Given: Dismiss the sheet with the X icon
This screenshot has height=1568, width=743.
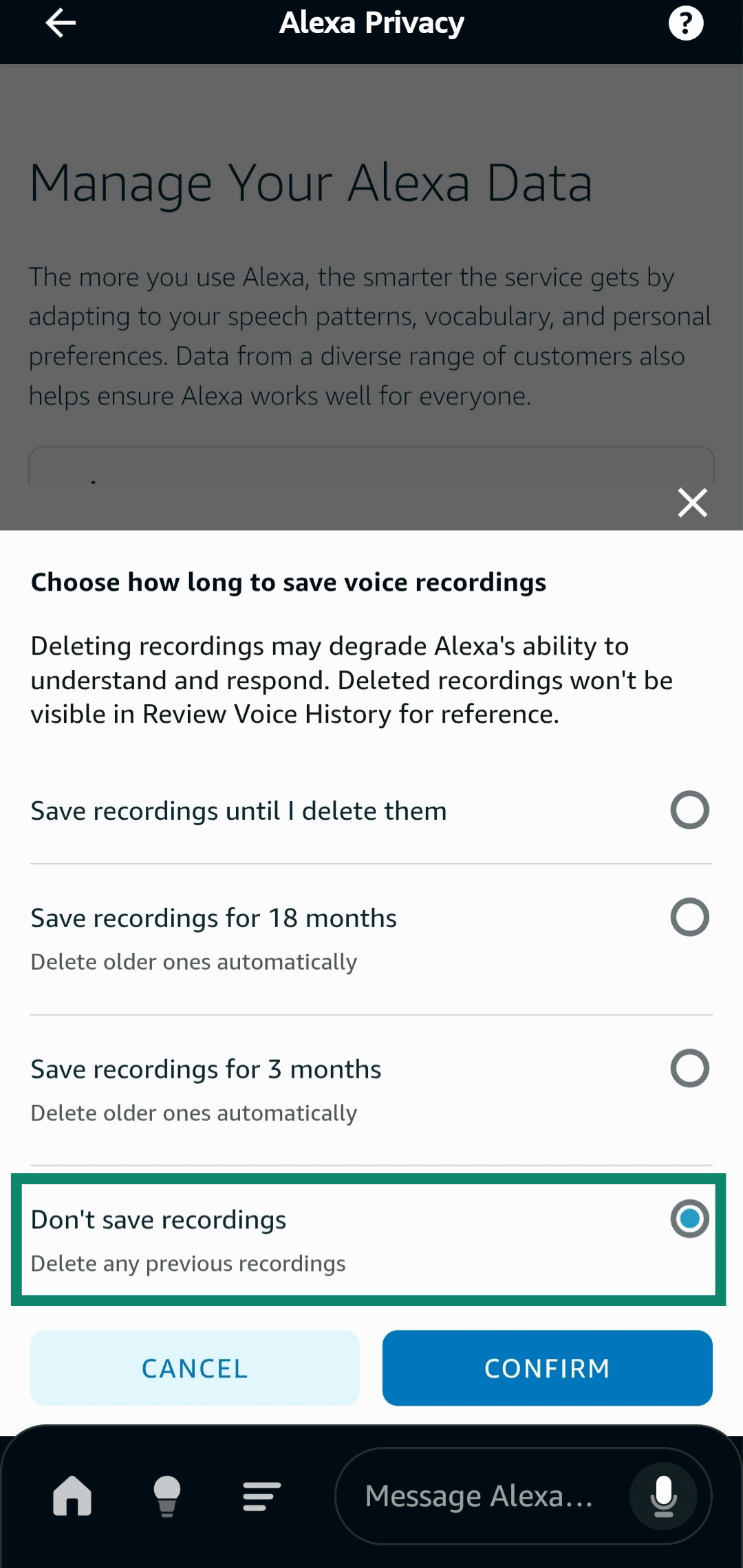Looking at the screenshot, I should tap(692, 502).
